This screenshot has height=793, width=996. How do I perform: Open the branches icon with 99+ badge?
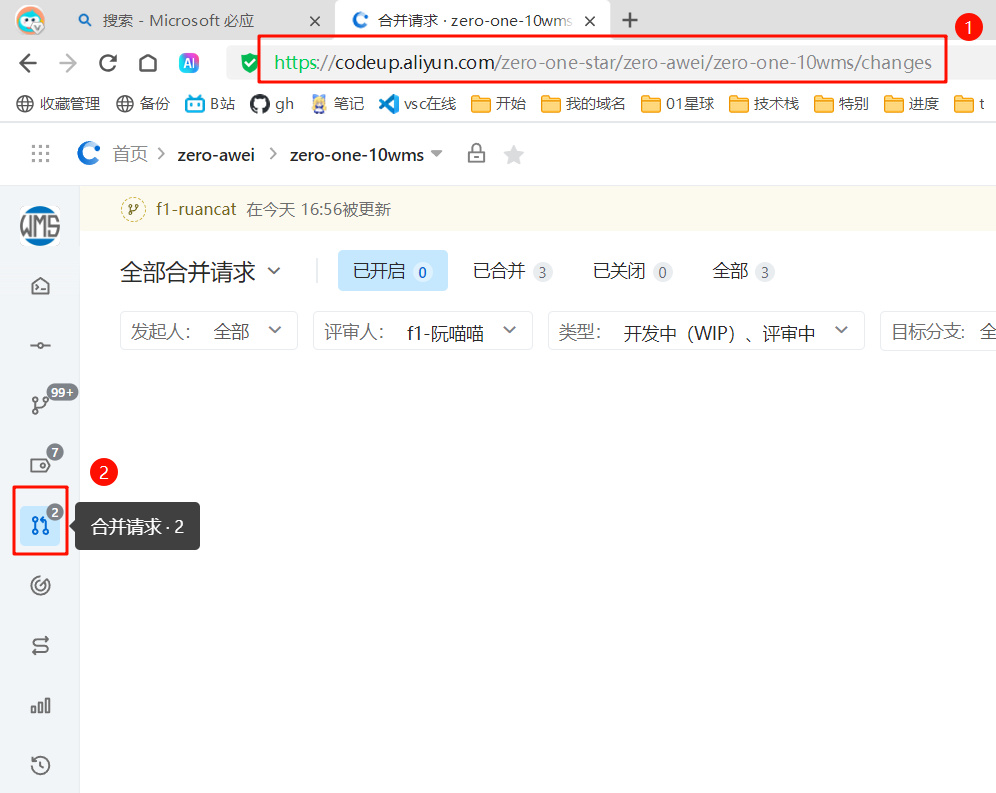tap(40, 405)
